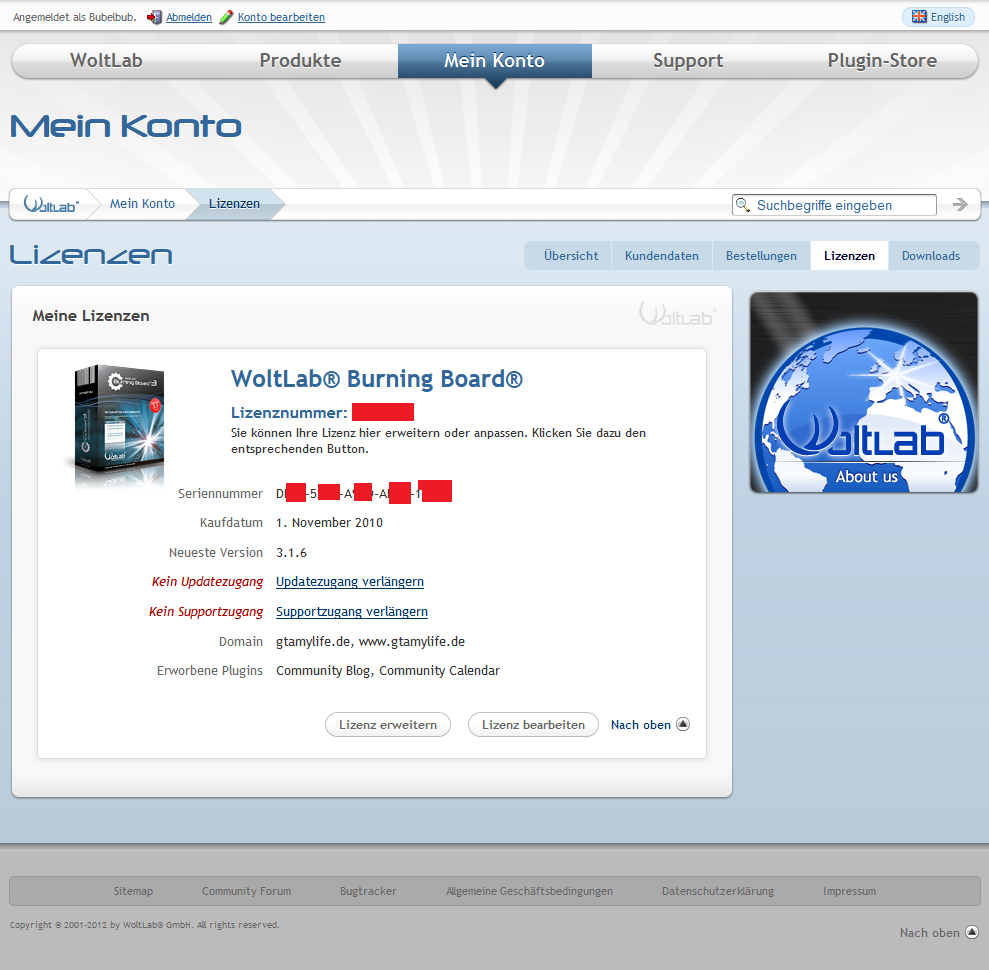
Task: Click the version value 3.1.6
Action: [x=291, y=552]
